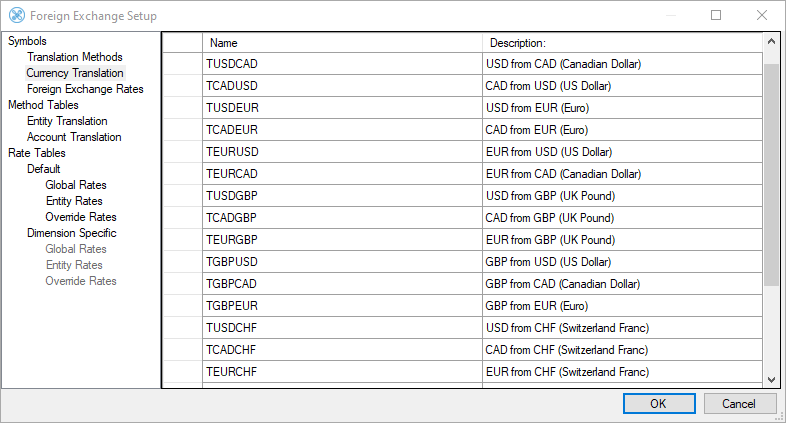Click the Foreign Exchange Setup title icon
This screenshot has width=786, height=423.
tap(16, 16)
